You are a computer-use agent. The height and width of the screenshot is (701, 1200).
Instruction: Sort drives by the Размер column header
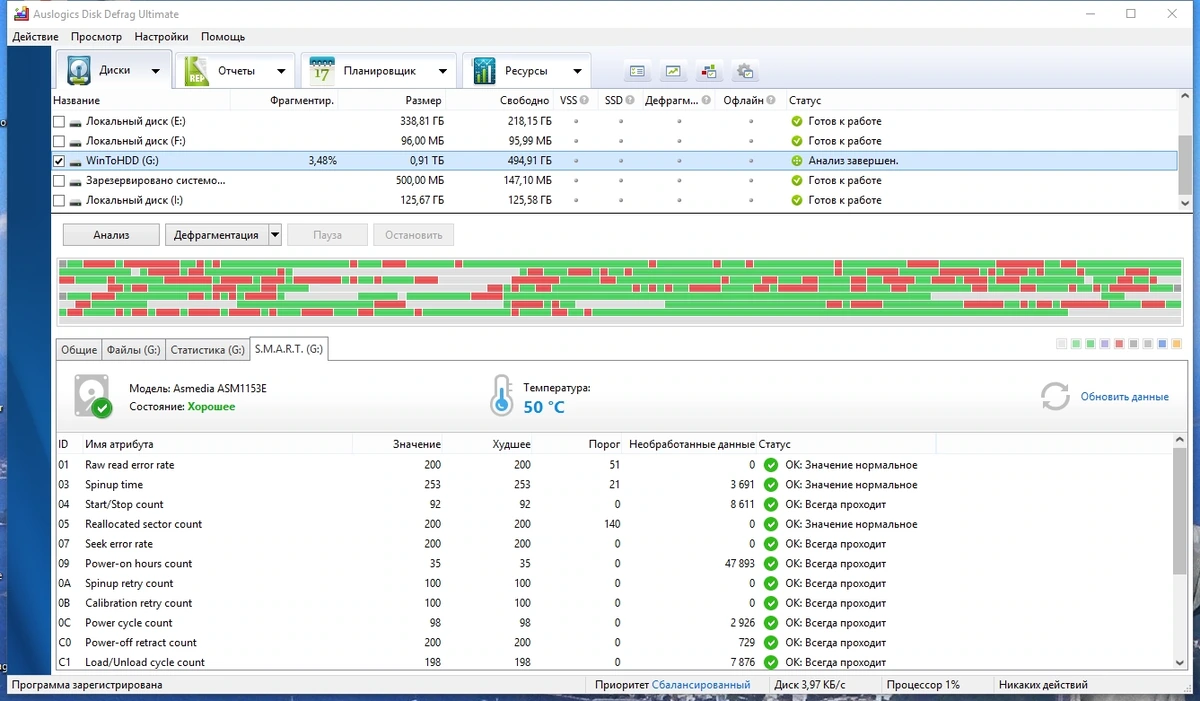423,101
